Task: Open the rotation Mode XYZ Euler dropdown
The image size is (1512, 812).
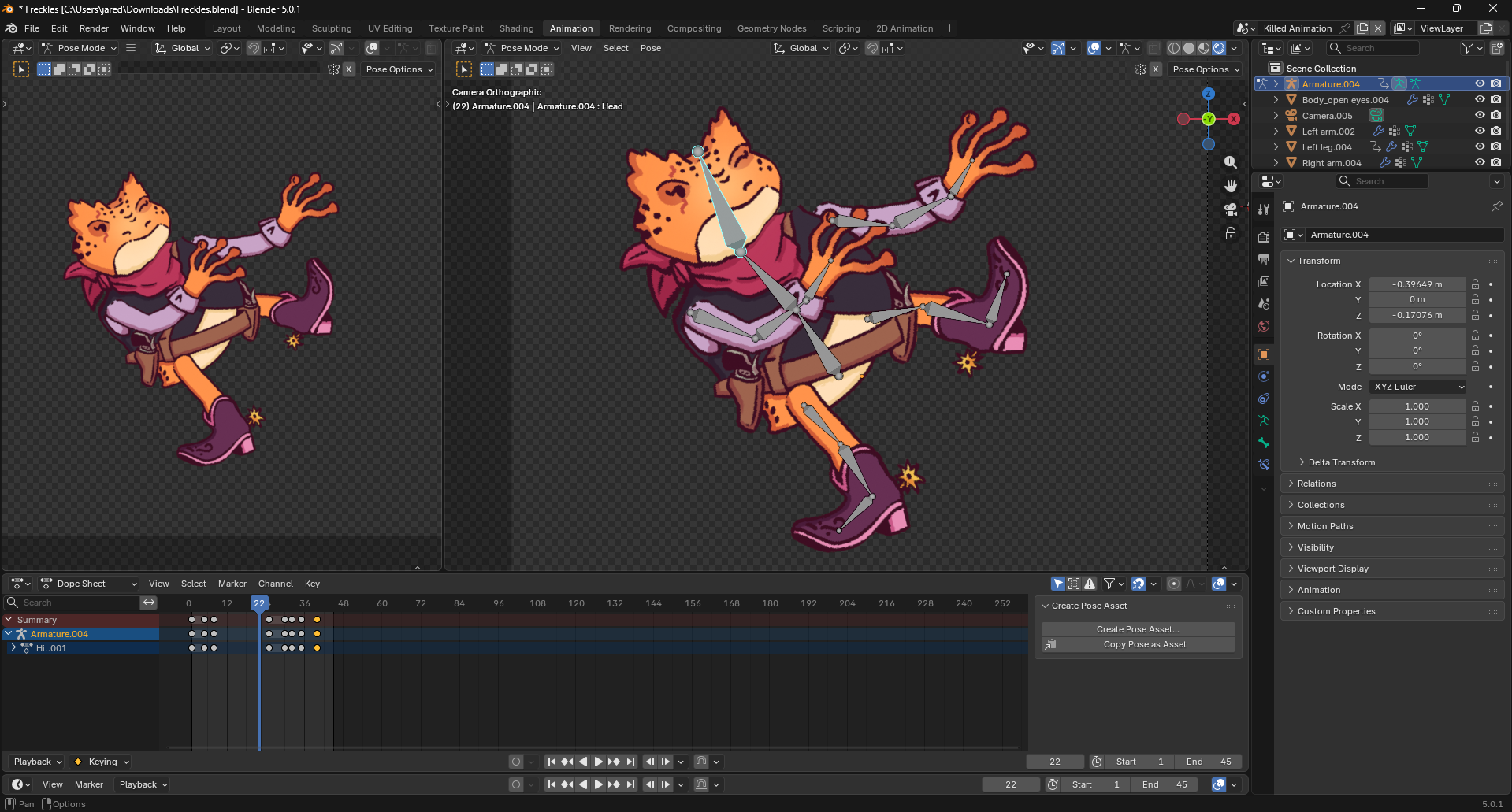Action: pyautogui.click(x=1418, y=387)
